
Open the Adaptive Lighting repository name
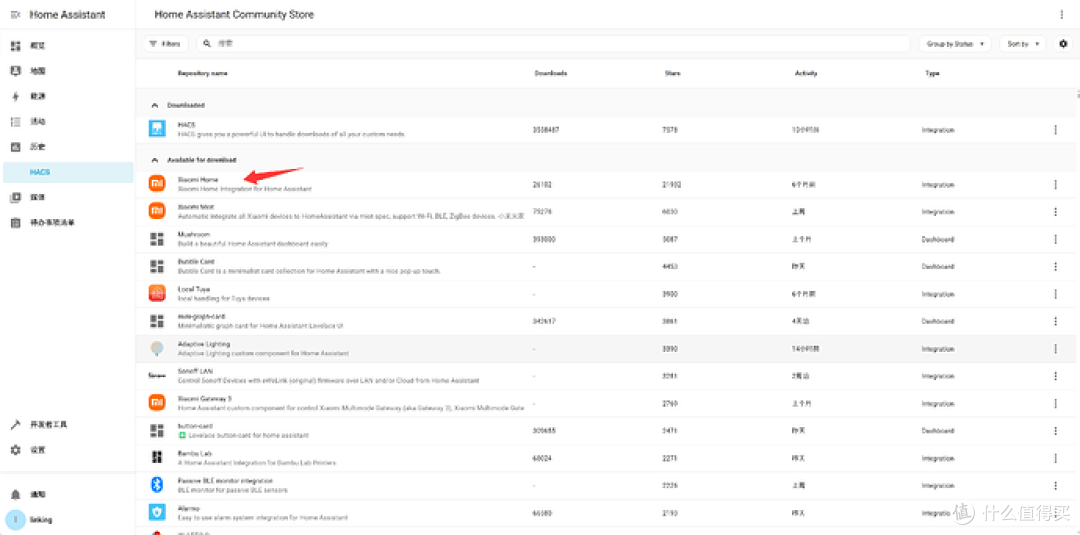click(x=204, y=344)
